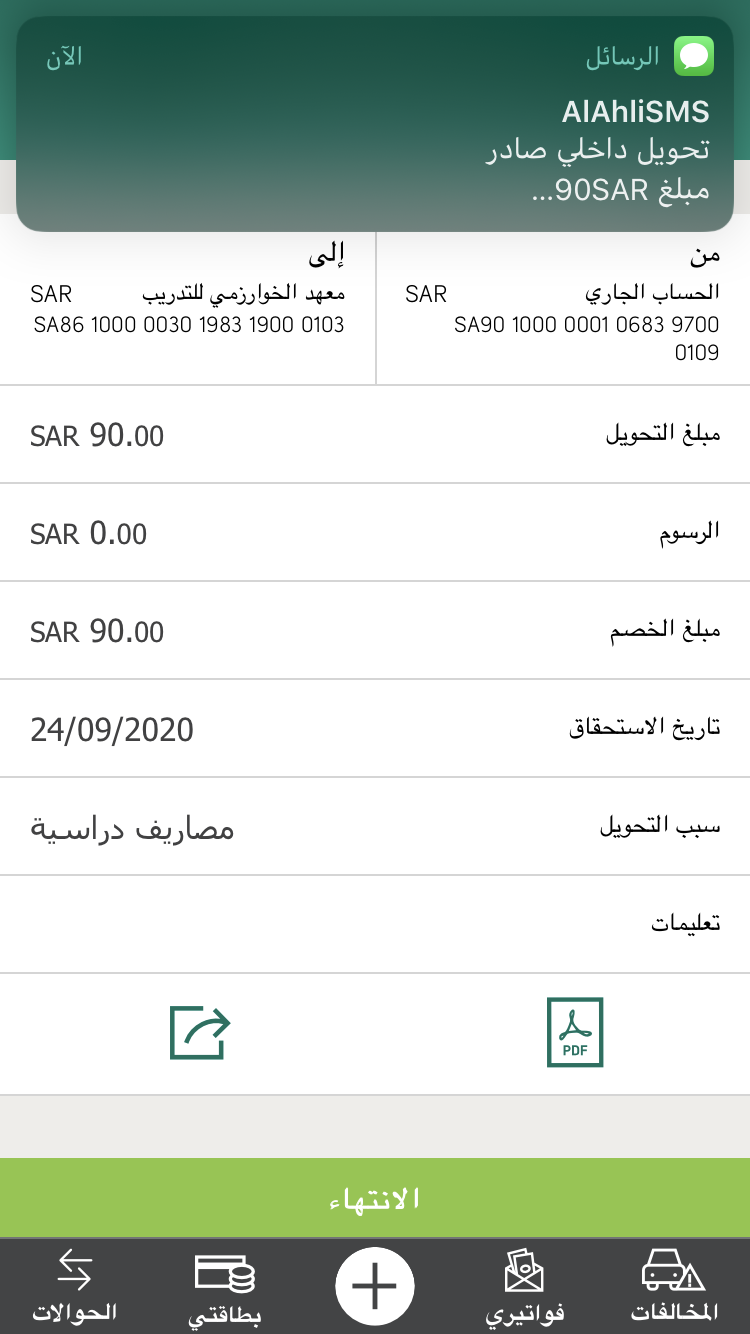Screen dimensions: 750x1334
Task: Download the transfer receipt as PDF
Action: click(575, 1032)
